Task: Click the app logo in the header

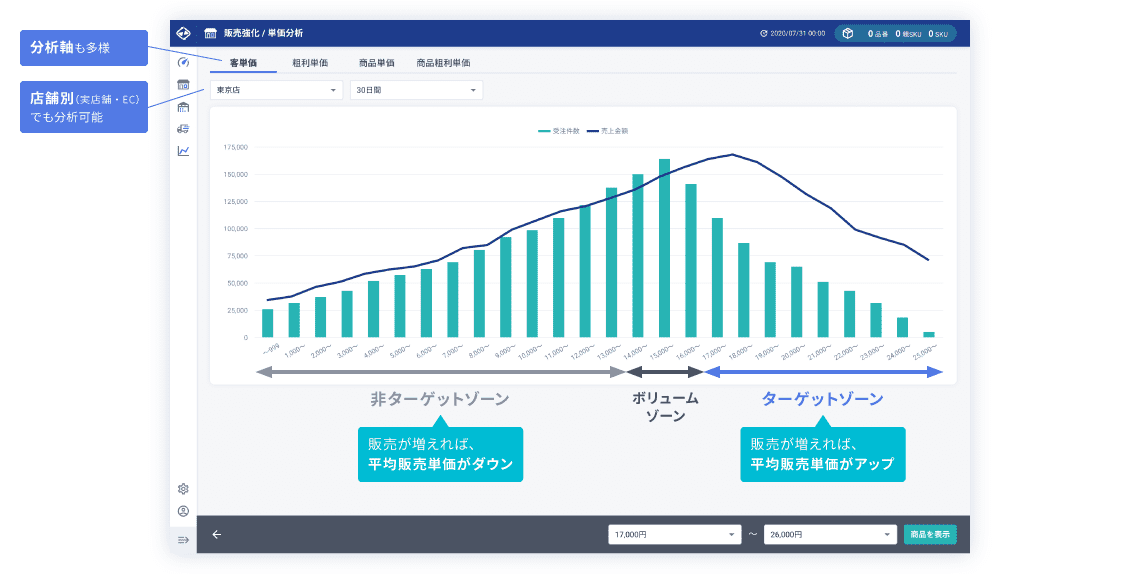Action: click(183, 33)
